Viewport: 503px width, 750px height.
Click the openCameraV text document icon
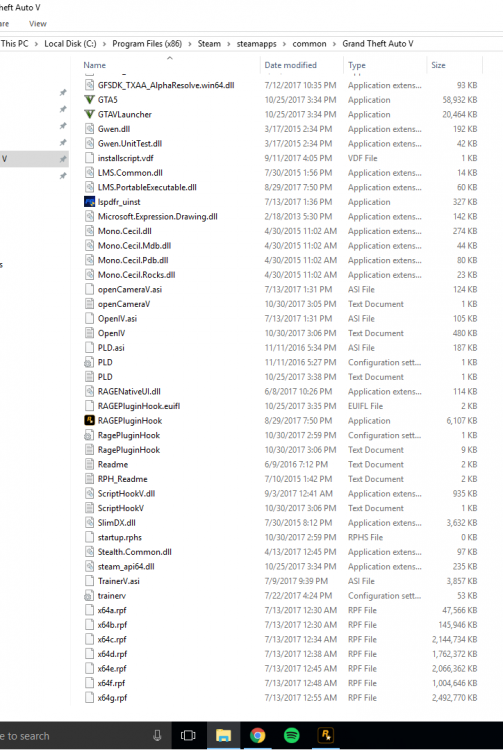pos(89,304)
